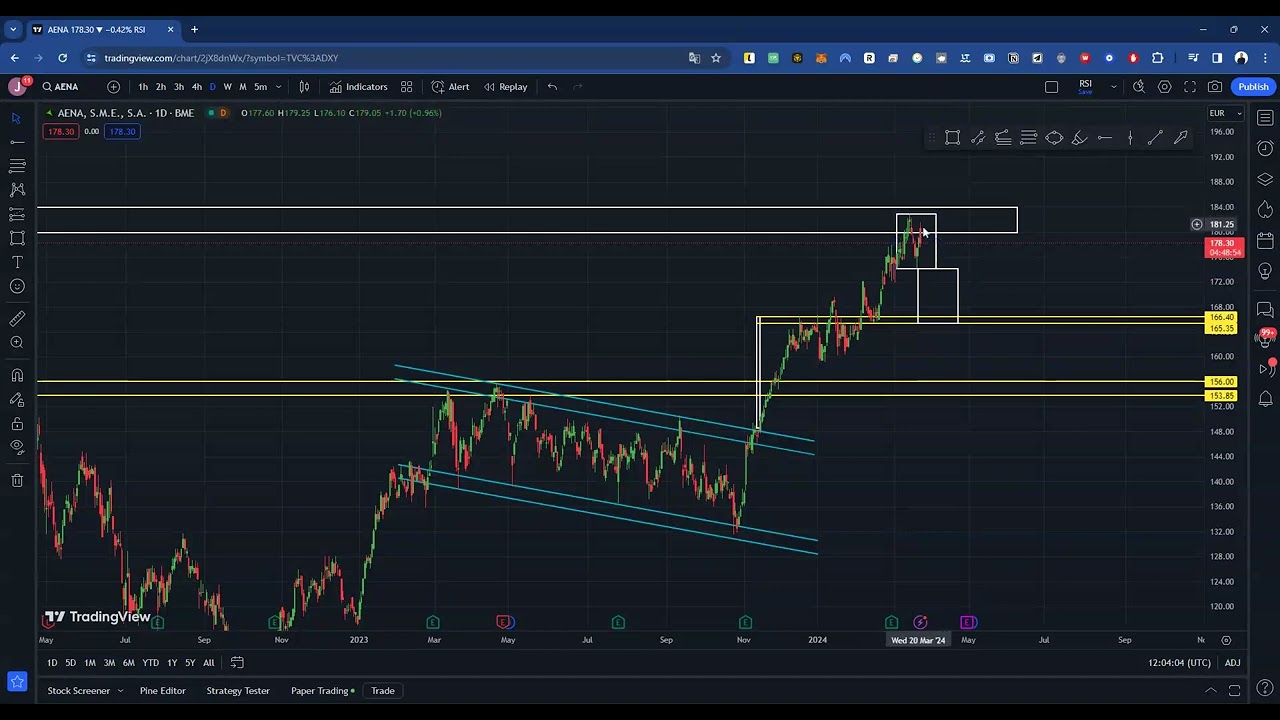Open the EUR currency dropdown

pos(1224,113)
